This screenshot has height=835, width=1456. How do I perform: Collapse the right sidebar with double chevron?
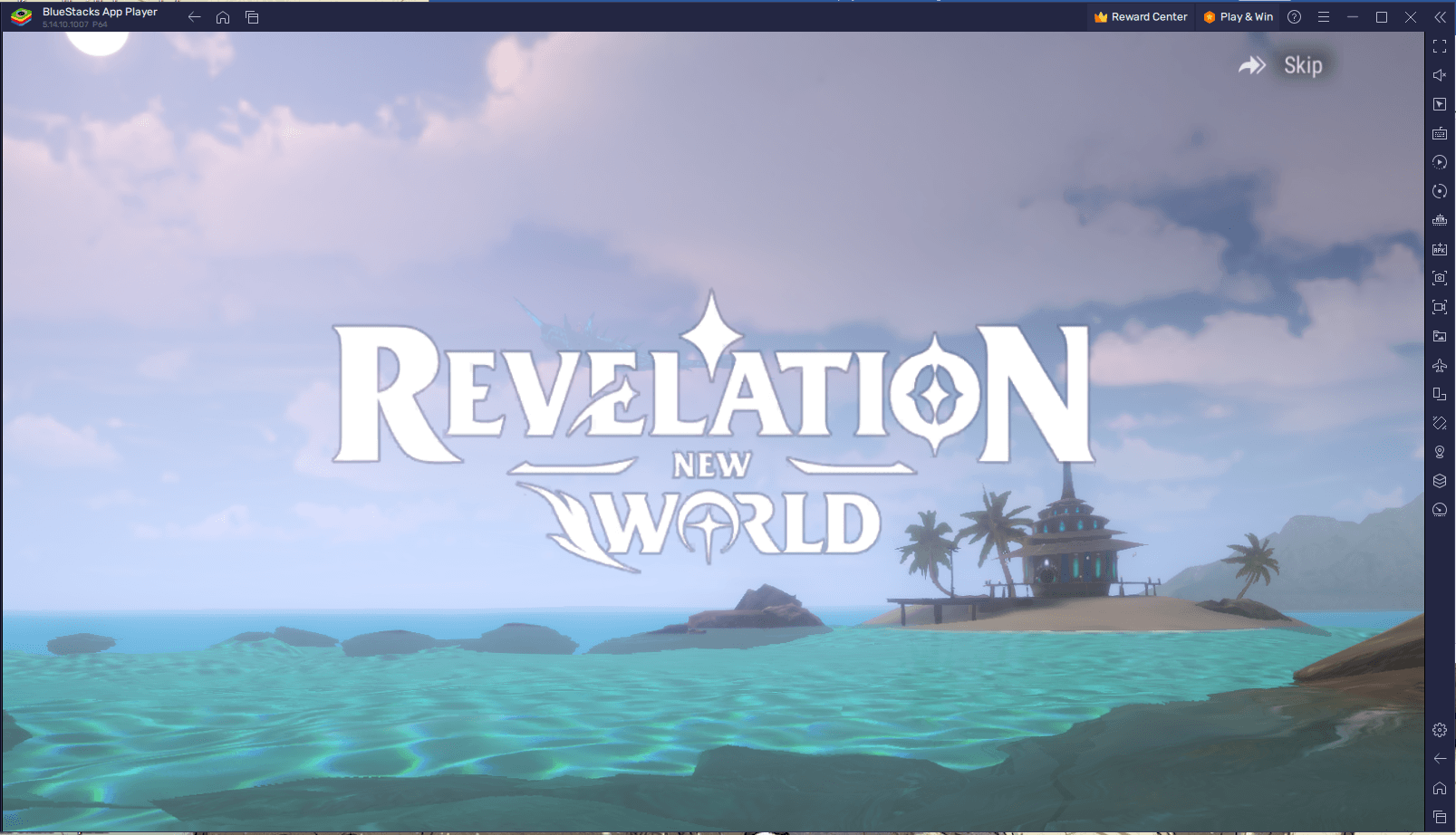point(1440,17)
